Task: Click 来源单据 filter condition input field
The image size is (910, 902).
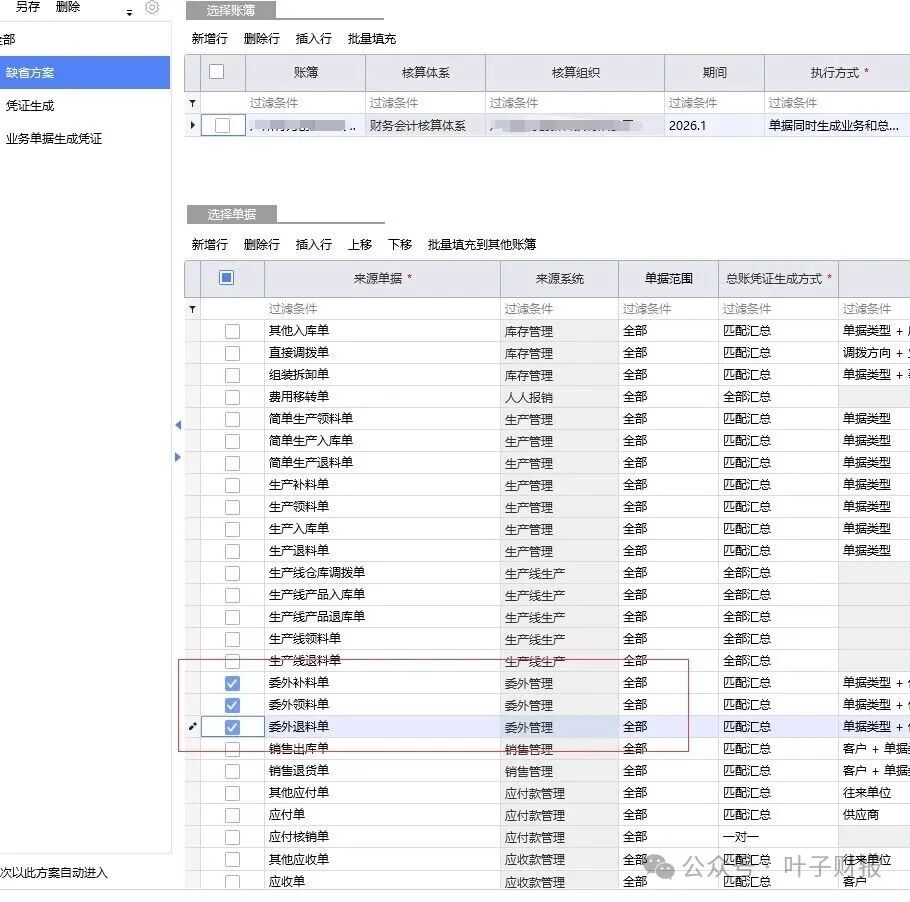Action: pyautogui.click(x=381, y=309)
